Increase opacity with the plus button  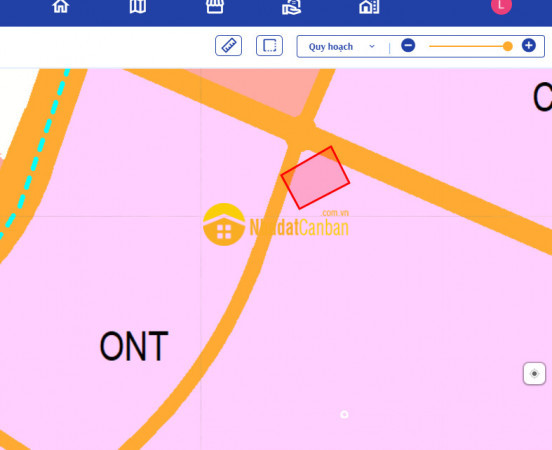(529, 45)
